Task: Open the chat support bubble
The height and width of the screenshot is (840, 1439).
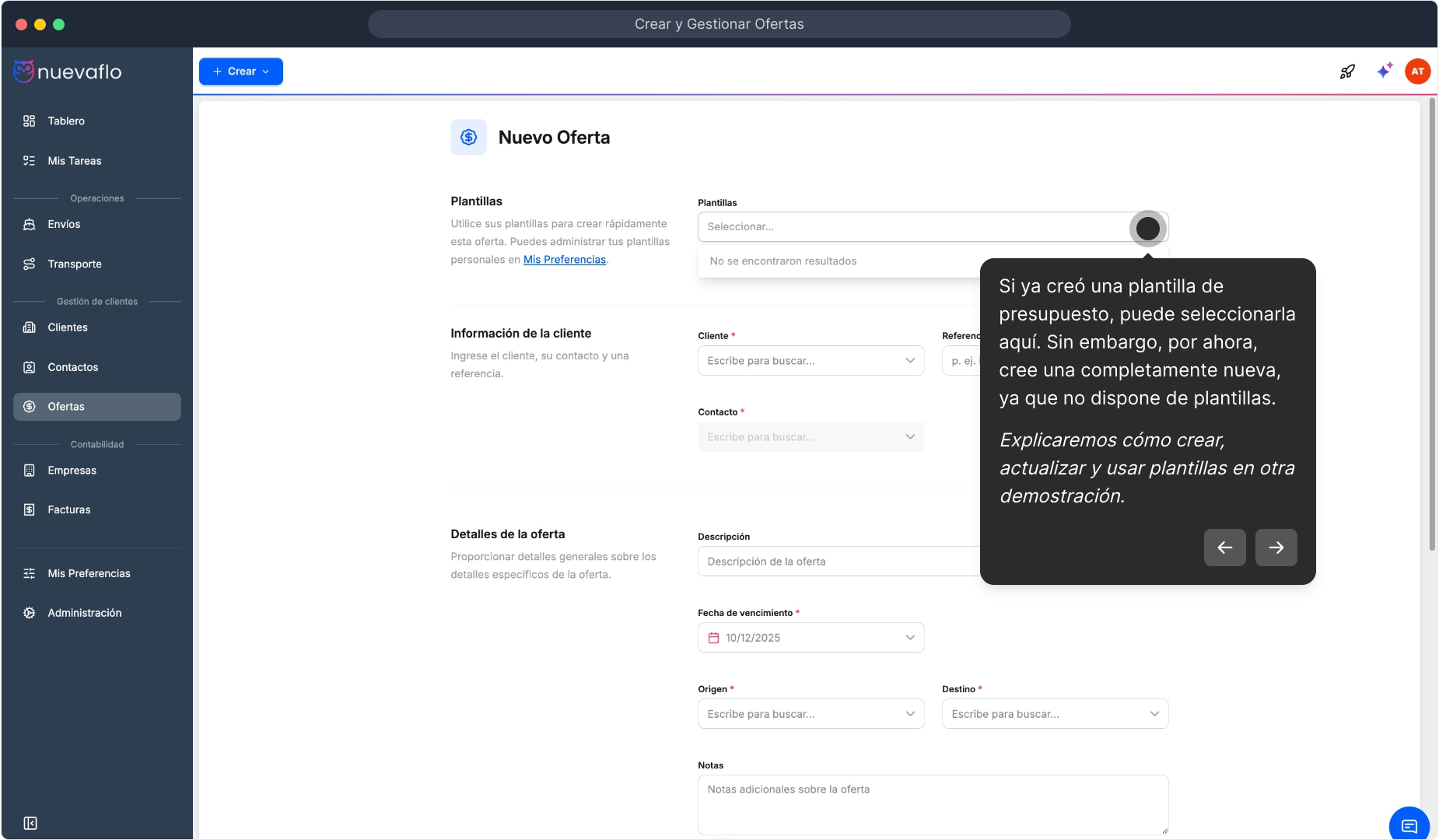Action: (1409, 825)
